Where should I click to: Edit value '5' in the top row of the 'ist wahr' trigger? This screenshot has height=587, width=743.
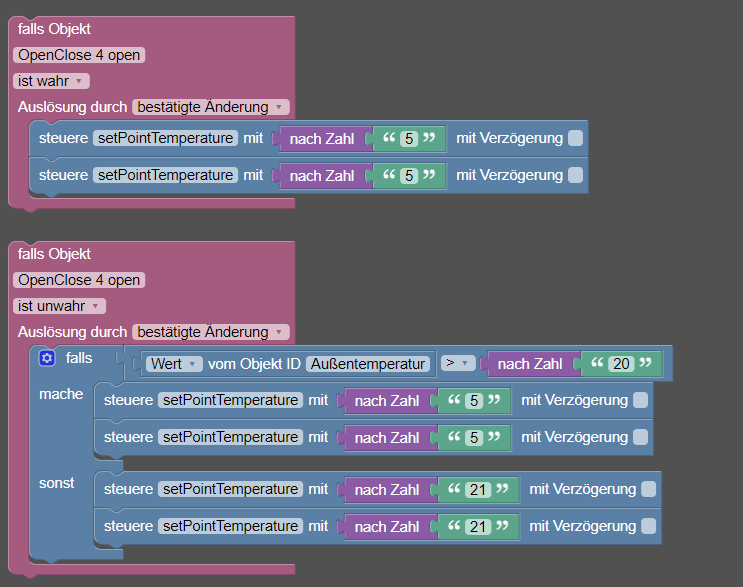tap(409, 139)
